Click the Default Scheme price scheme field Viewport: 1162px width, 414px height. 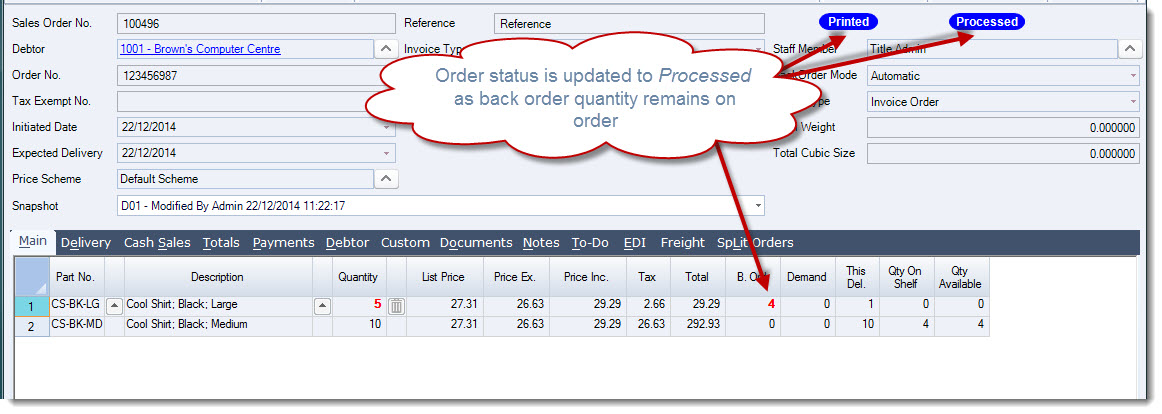pyautogui.click(x=245, y=179)
